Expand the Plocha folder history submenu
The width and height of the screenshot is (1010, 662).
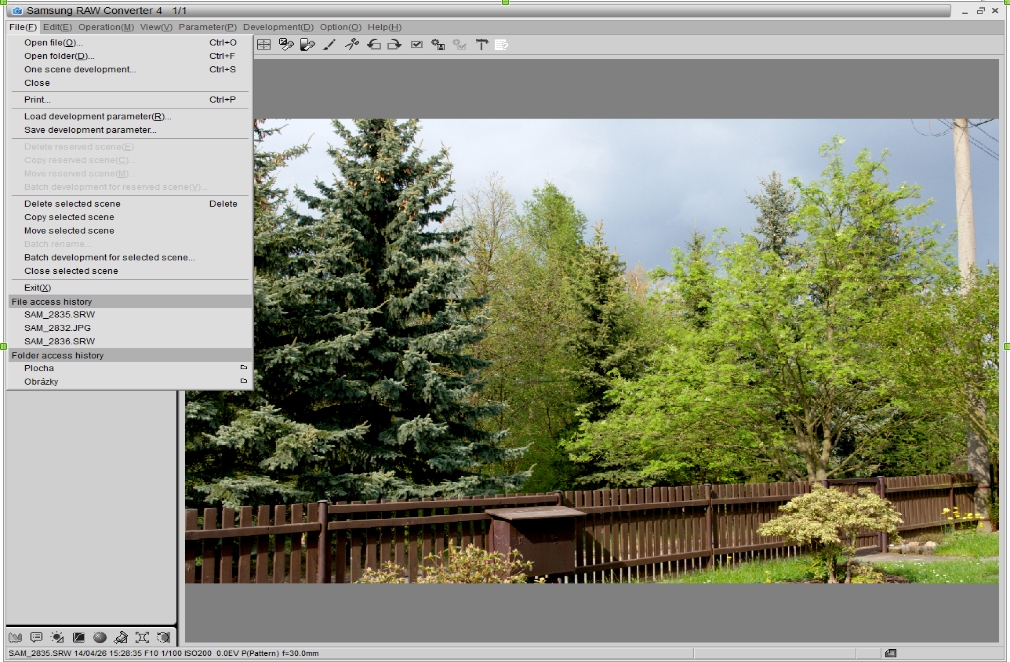click(40, 368)
